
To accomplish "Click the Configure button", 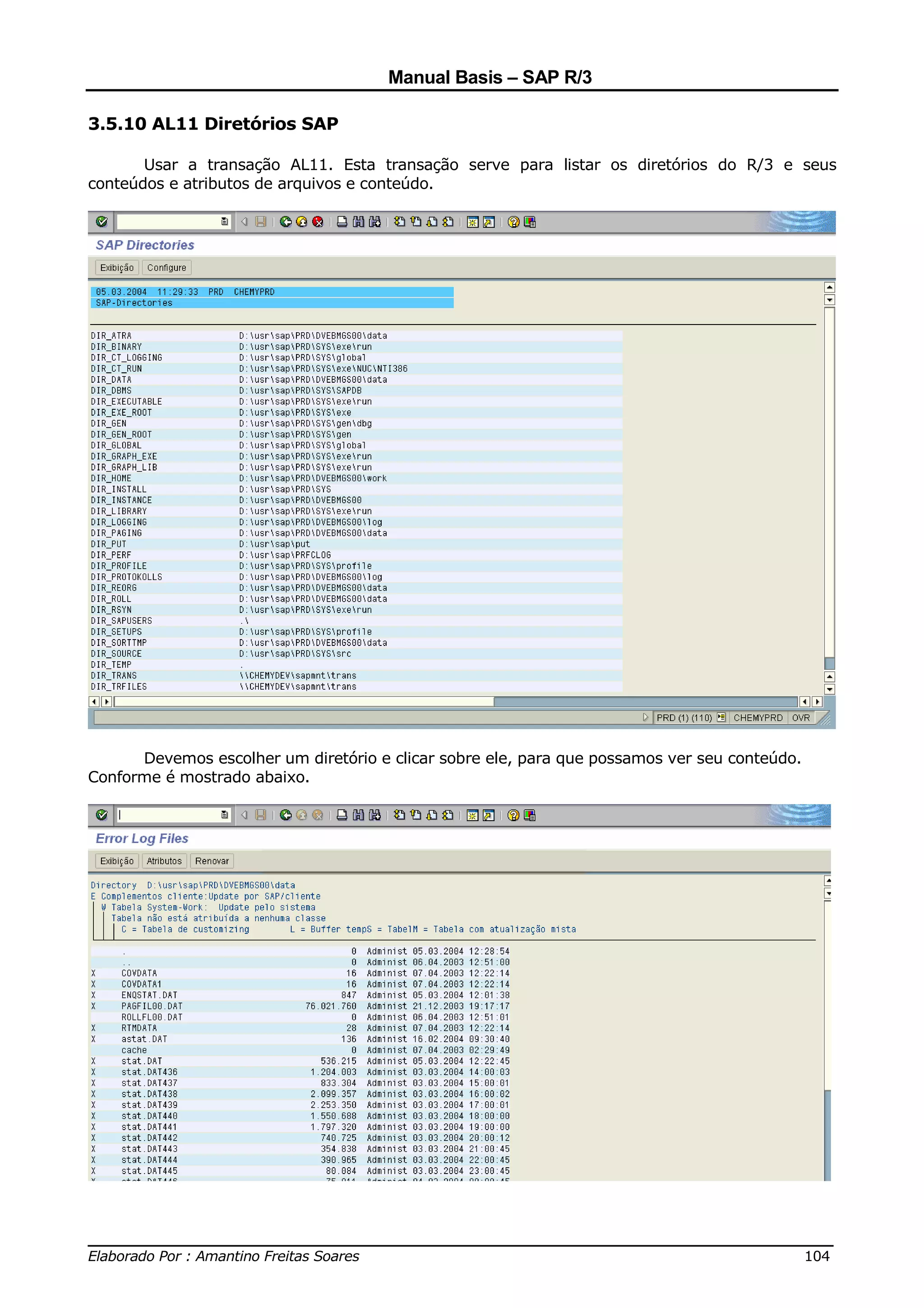I will [x=166, y=268].
